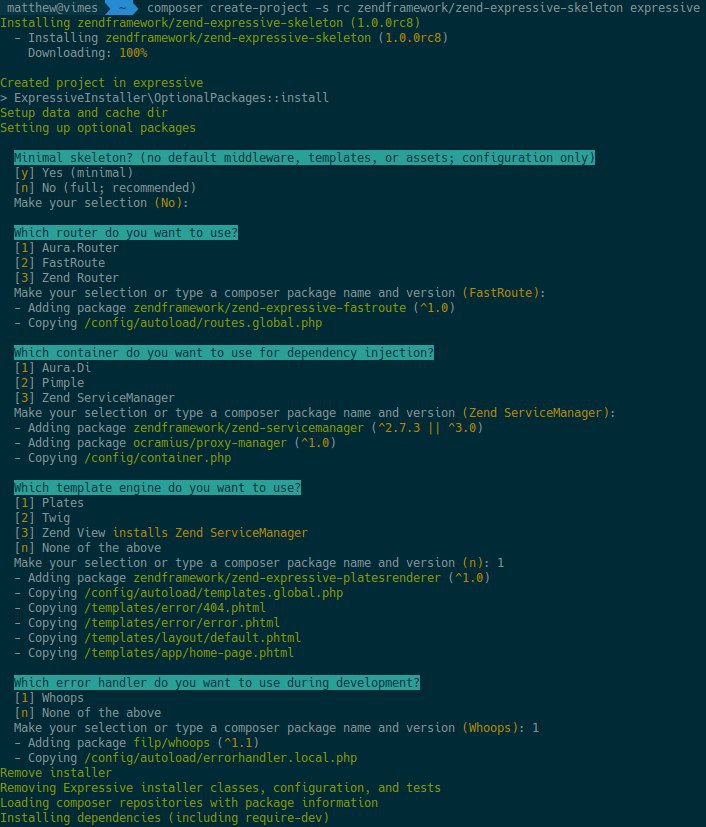
Task: Click 'Loading composer repositories' line
Action: (x=189, y=803)
